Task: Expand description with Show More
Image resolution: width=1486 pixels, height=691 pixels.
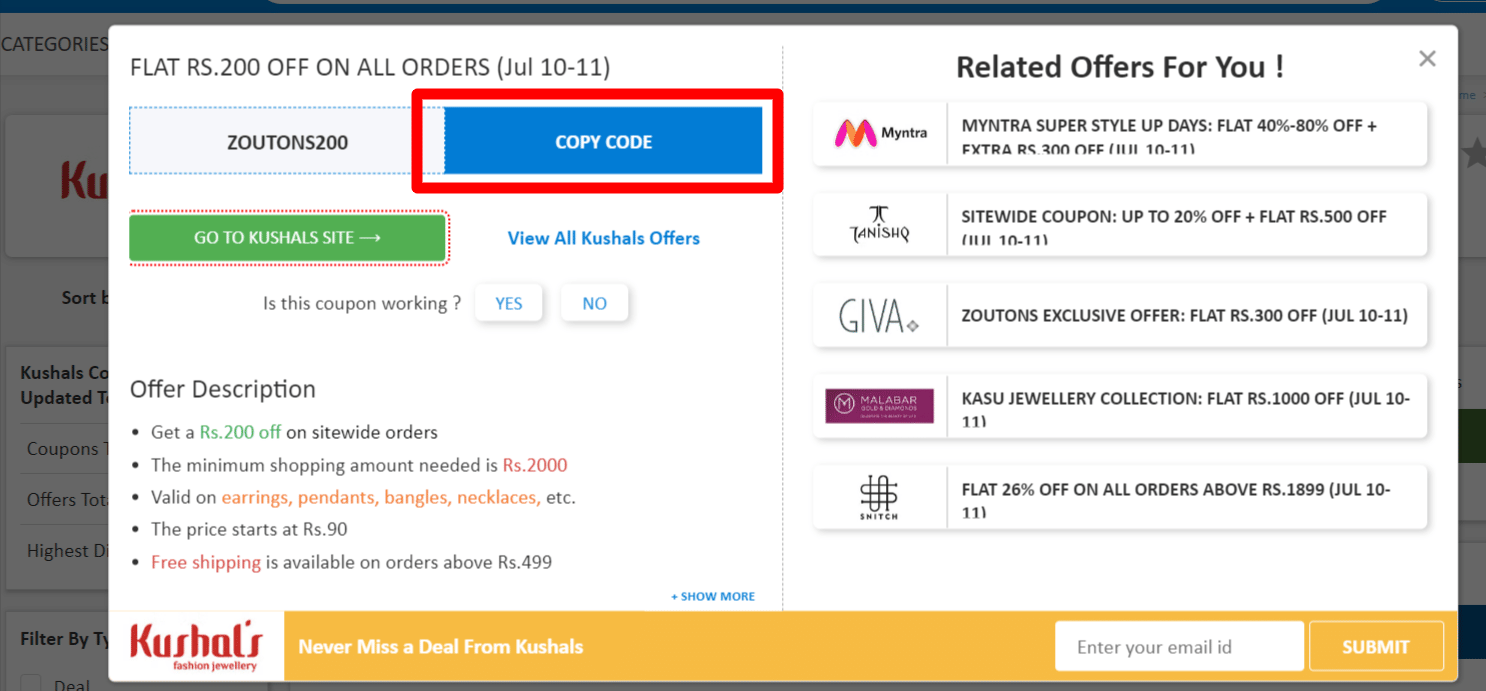Action: point(713,596)
